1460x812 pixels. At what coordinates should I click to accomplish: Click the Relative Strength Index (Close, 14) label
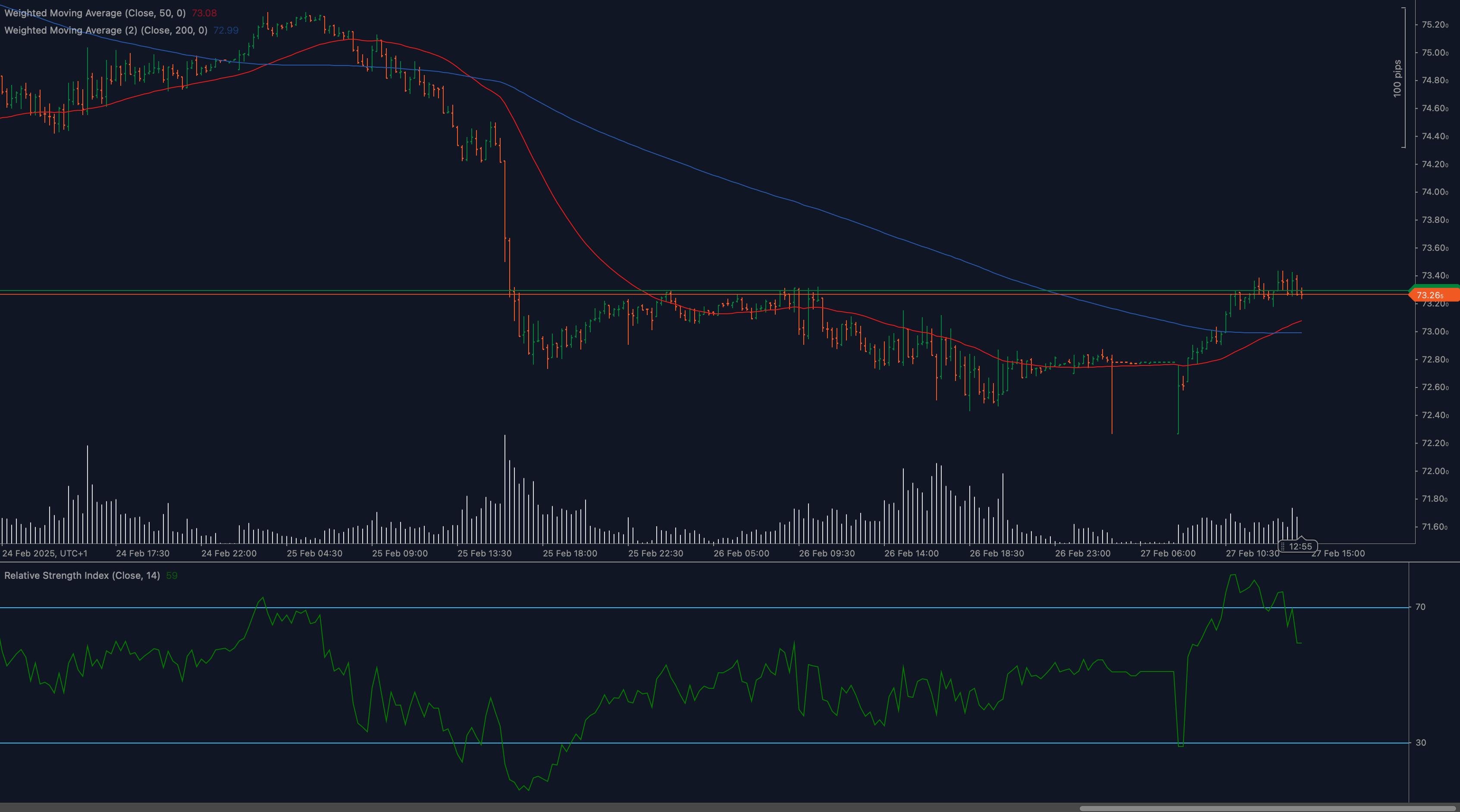(x=81, y=576)
